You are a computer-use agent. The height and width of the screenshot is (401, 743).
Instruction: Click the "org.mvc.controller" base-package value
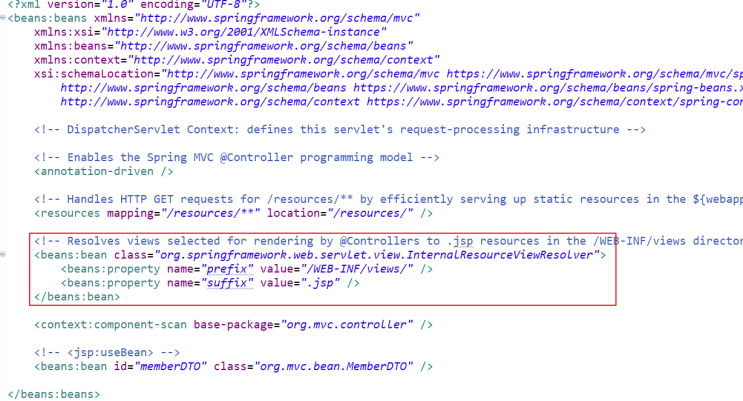347,325
